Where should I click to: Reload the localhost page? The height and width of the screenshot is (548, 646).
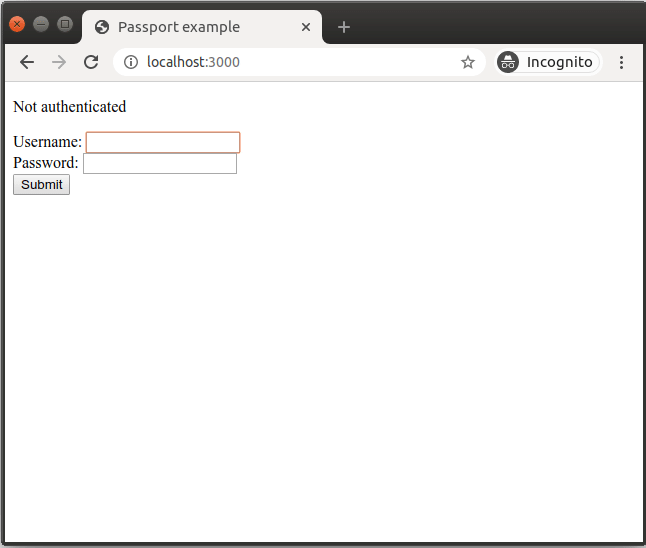(91, 62)
